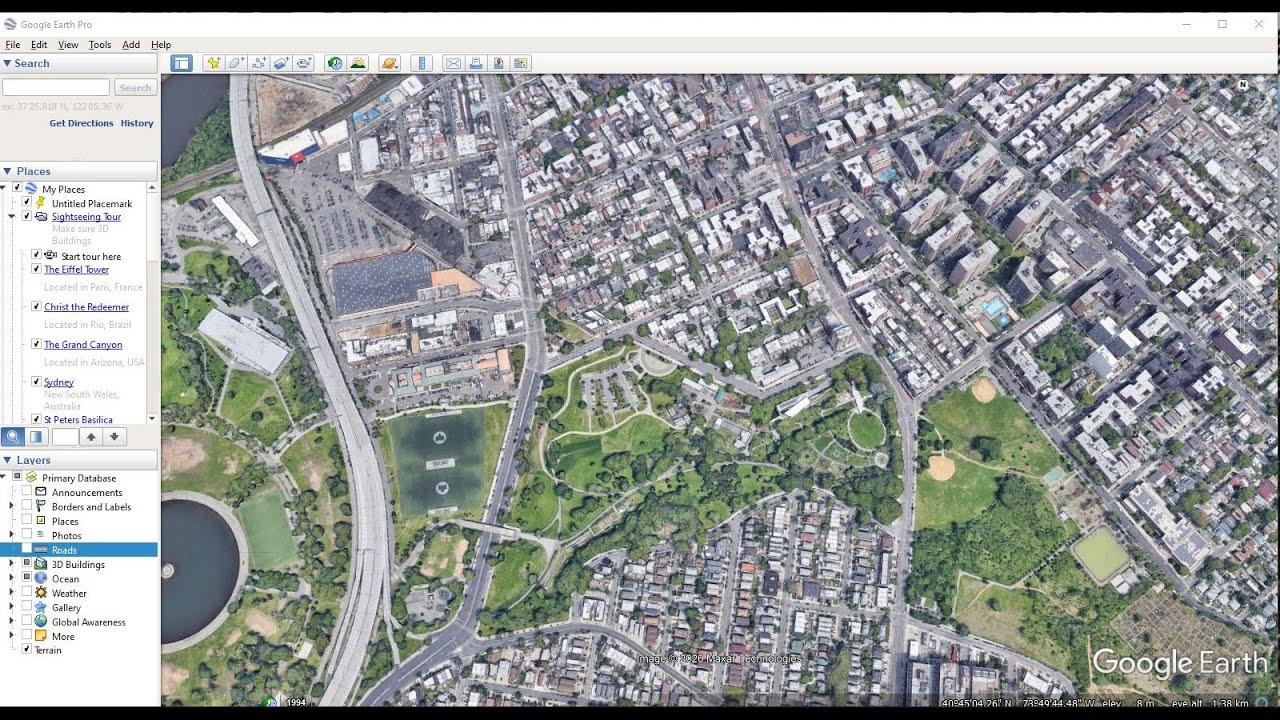The width and height of the screenshot is (1280, 720).
Task: Collapse the Places panel header triangle
Action: [x=7, y=171]
